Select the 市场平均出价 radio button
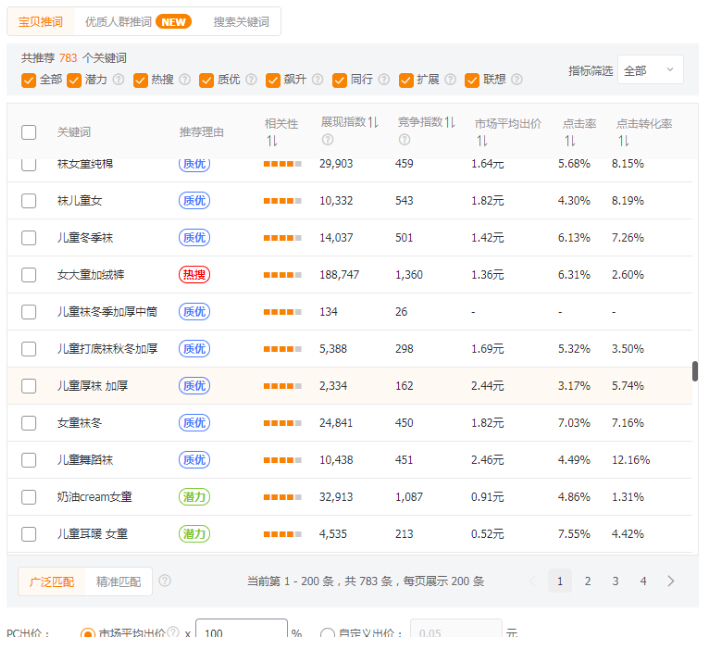This screenshot has width=701, height=645. [x=86, y=634]
